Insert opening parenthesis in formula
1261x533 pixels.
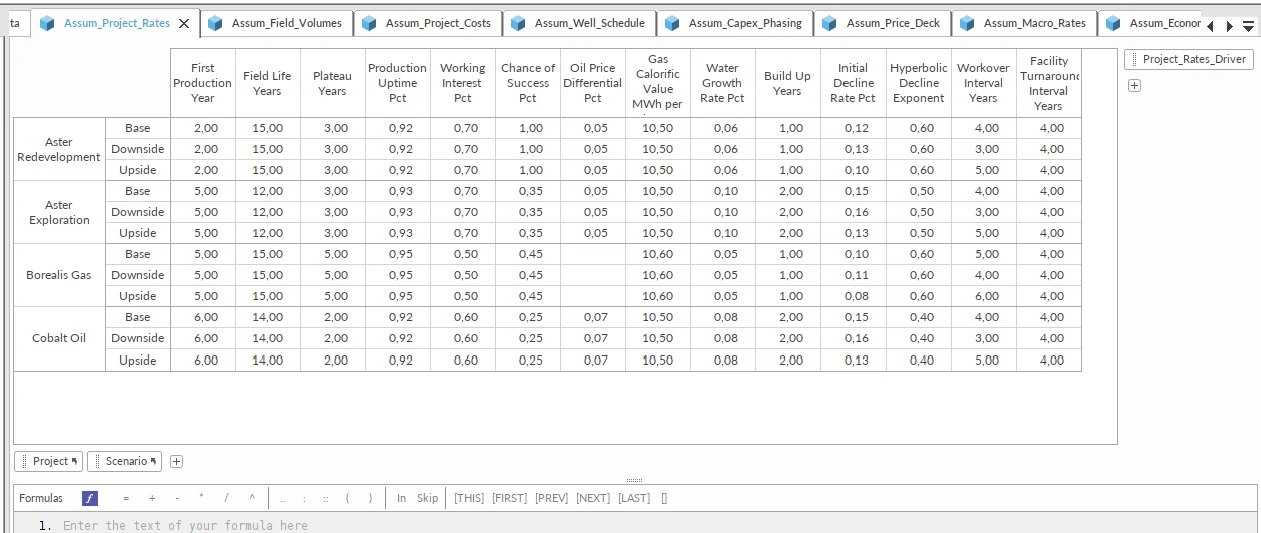tap(347, 498)
